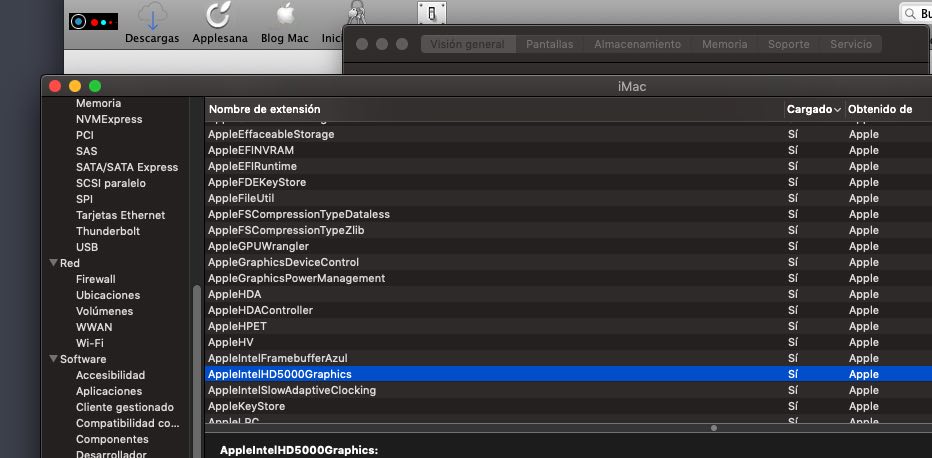Select SAS in the sidebar
Screen dimensions: 932x458
[87, 151]
